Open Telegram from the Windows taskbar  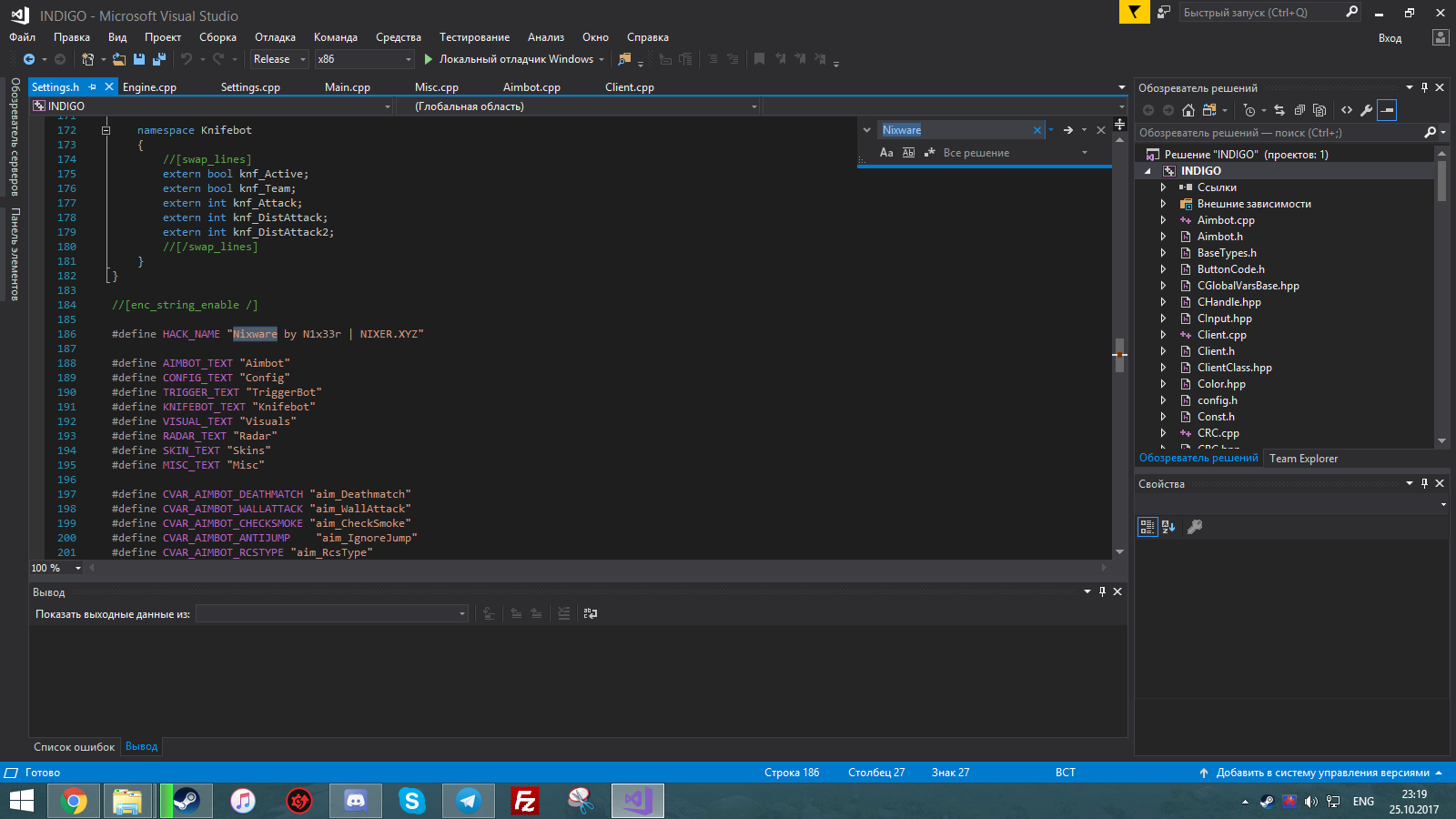pyautogui.click(x=469, y=801)
